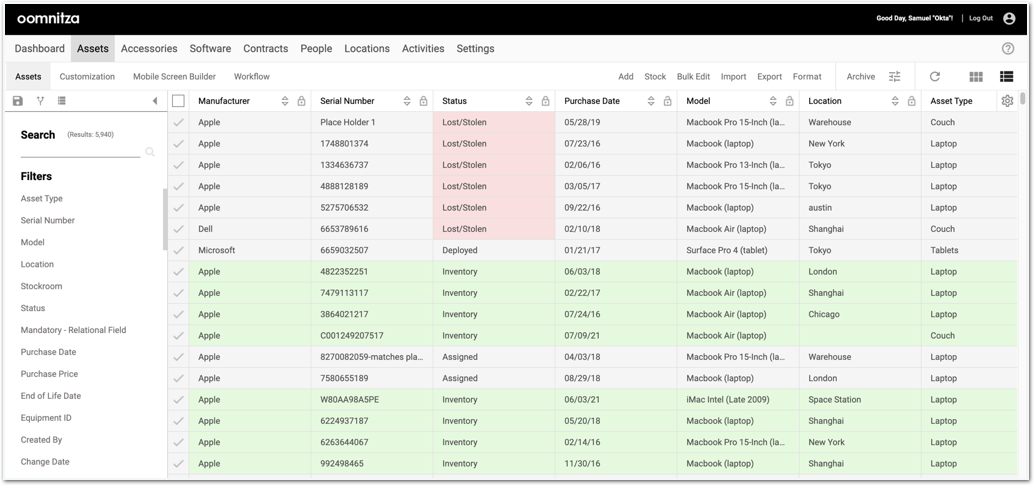Open column settings gear icon
Image resolution: width=1034 pixels, height=486 pixels.
click(1007, 101)
